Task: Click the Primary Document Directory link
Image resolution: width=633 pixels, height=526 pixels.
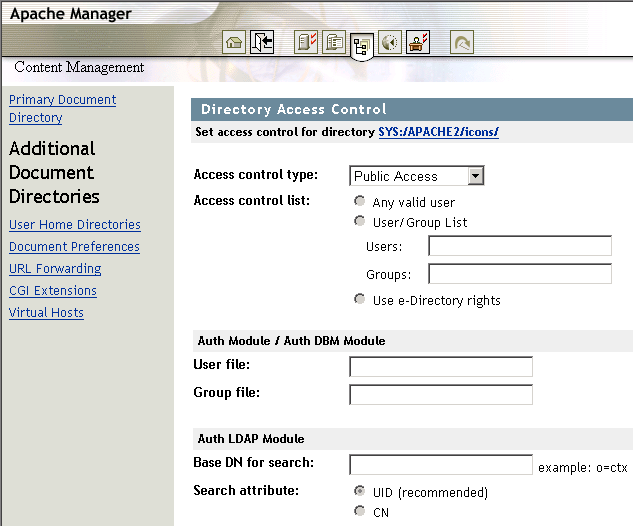Action: [63, 108]
